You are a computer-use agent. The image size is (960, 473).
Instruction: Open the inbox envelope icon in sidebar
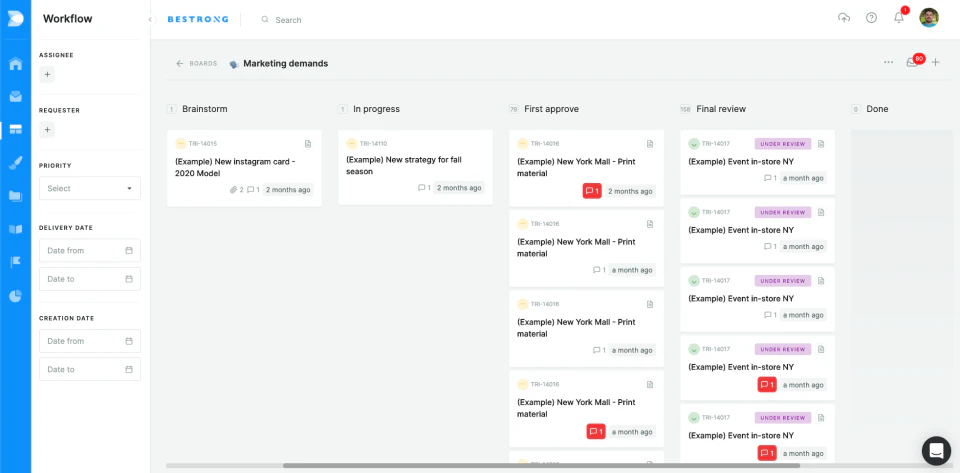[x=15, y=96]
